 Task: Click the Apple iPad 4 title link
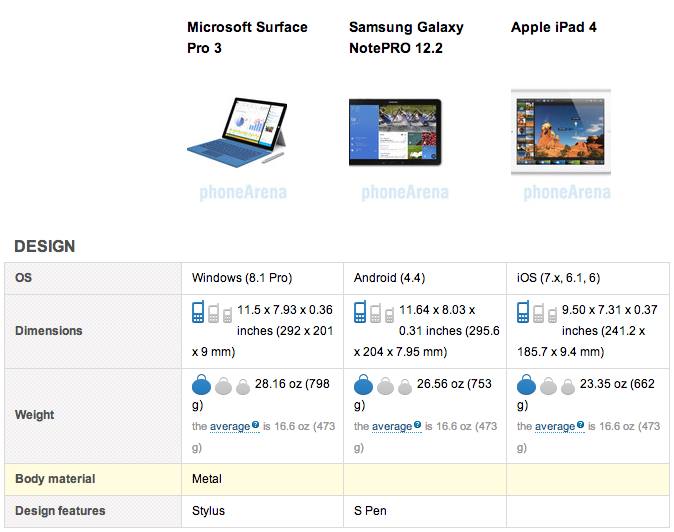[x=554, y=27]
